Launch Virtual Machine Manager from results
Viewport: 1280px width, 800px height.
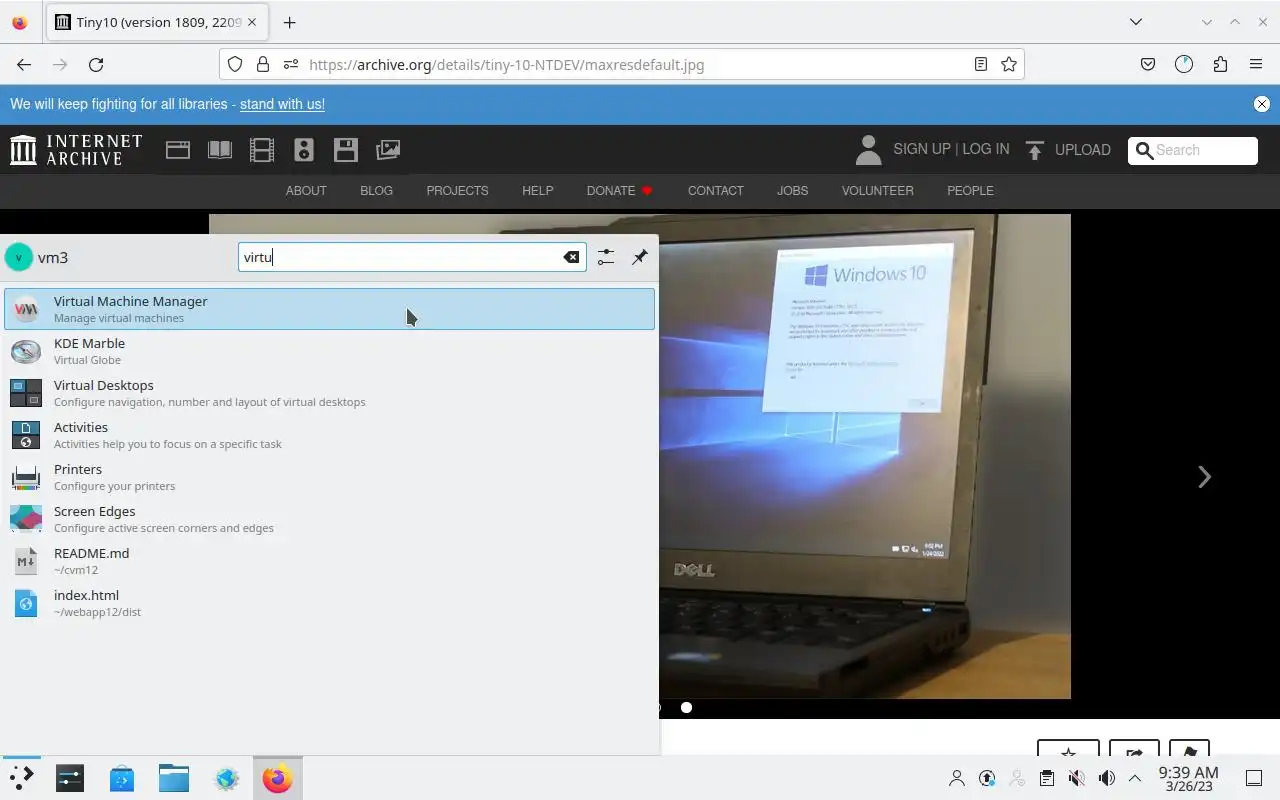(x=329, y=309)
